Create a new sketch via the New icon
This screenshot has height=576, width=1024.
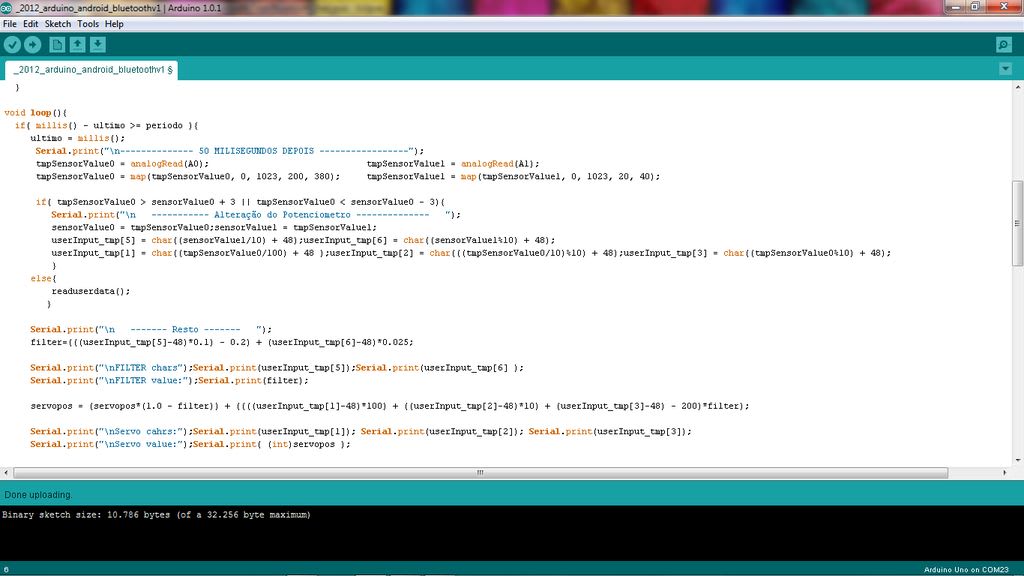(x=57, y=44)
